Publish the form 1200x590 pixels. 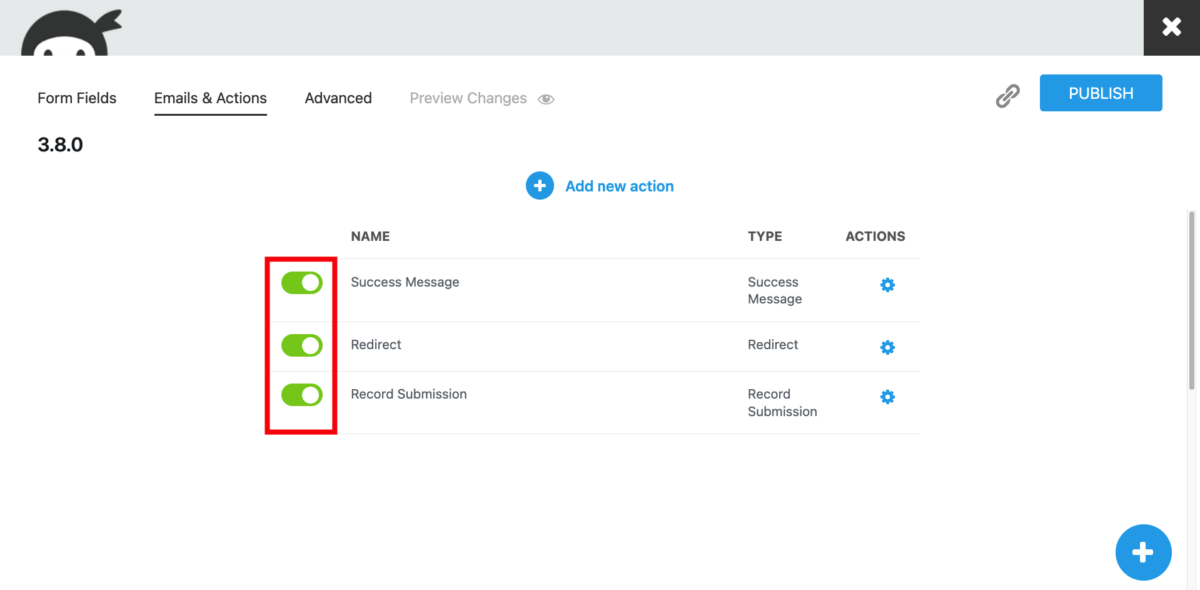pos(1100,92)
